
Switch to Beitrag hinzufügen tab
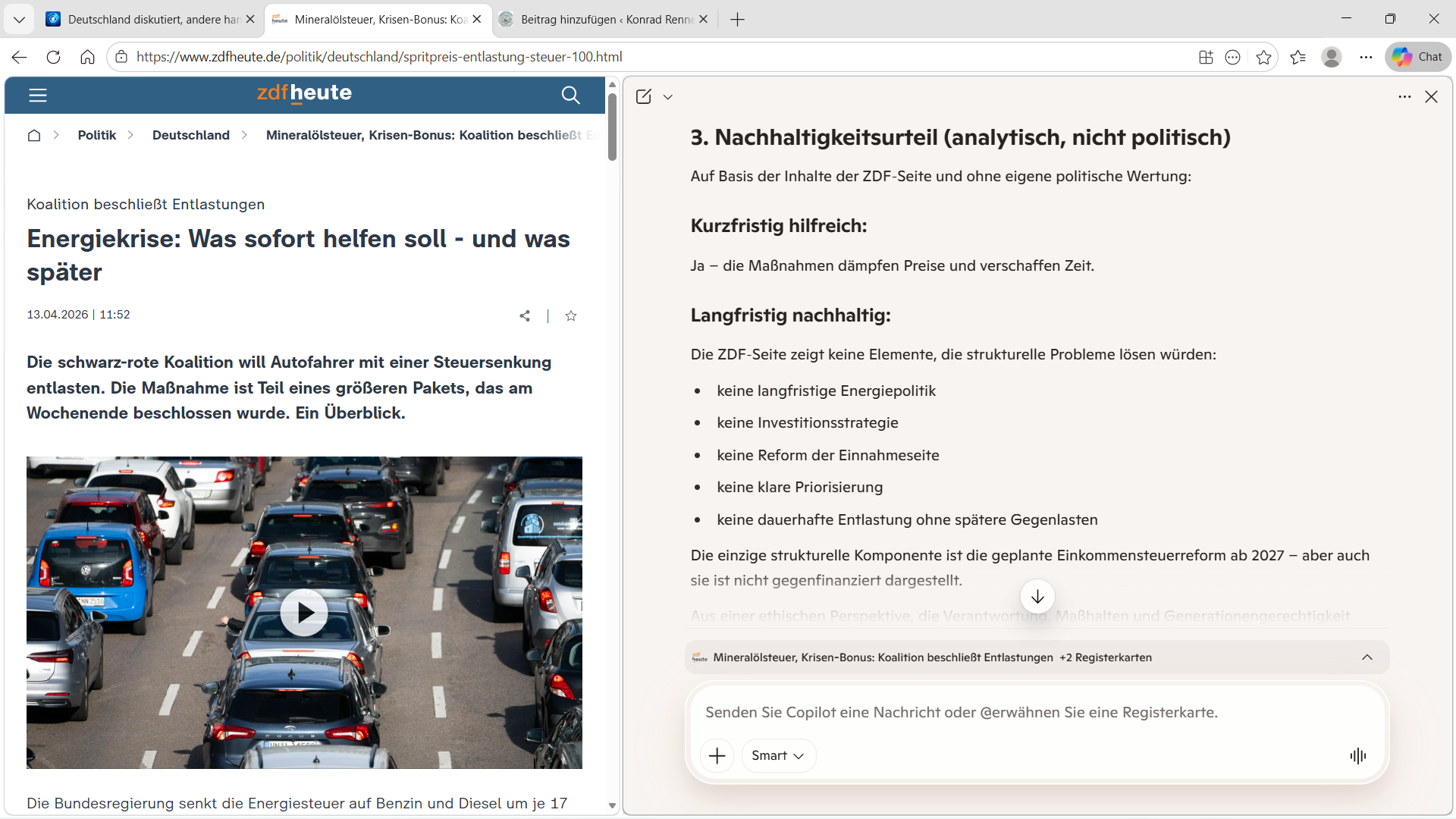[x=605, y=19]
